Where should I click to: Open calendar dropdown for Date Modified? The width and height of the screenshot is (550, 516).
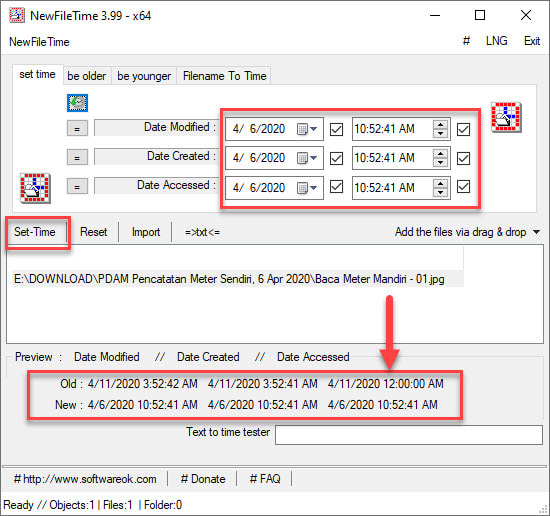coord(308,129)
